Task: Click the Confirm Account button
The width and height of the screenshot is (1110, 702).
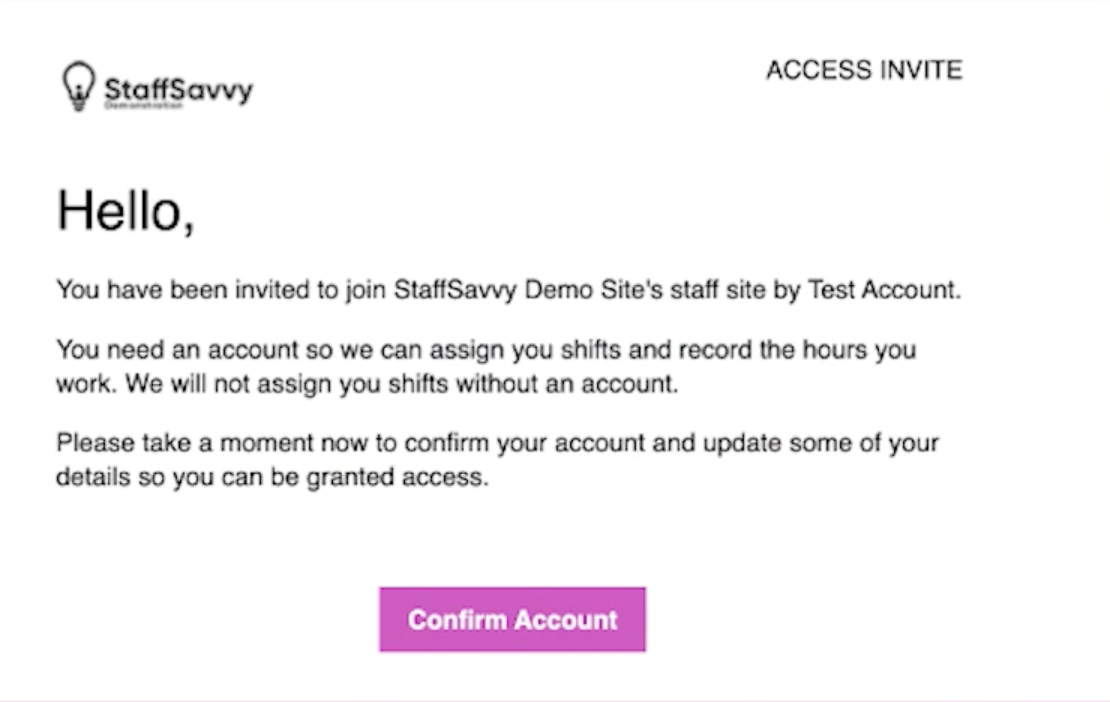Action: coord(511,619)
